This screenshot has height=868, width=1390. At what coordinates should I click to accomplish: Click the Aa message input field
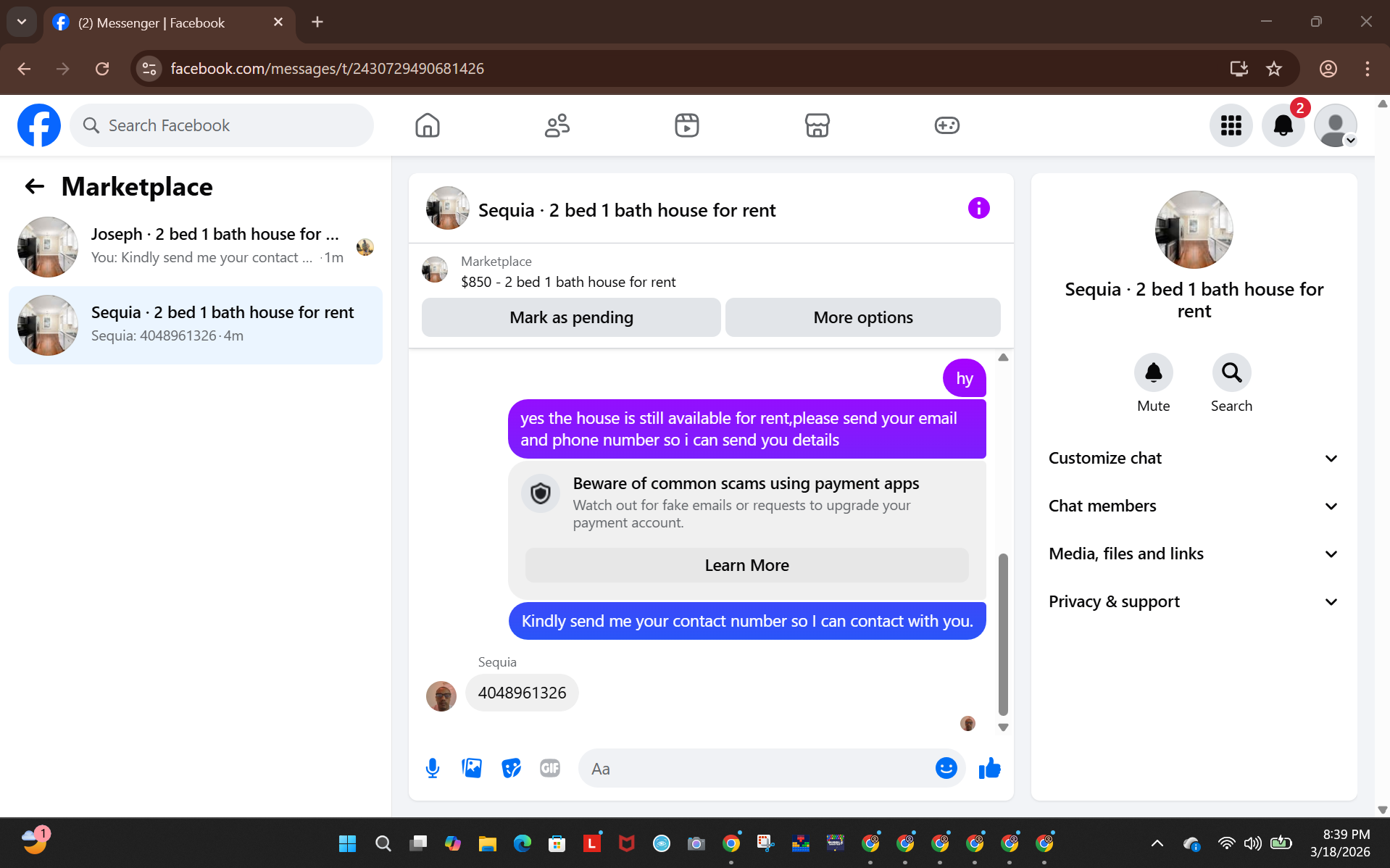click(757, 768)
